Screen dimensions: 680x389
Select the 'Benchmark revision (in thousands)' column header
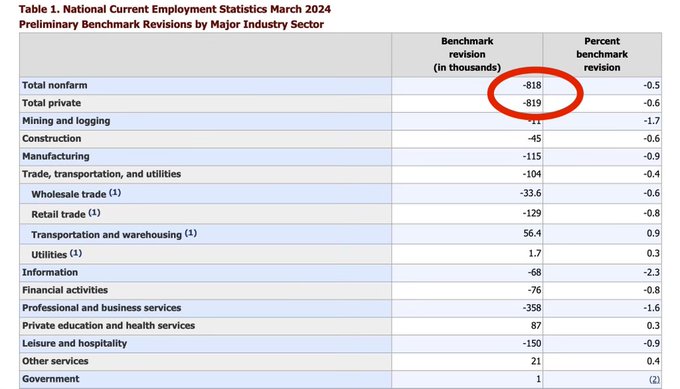[x=467, y=54]
